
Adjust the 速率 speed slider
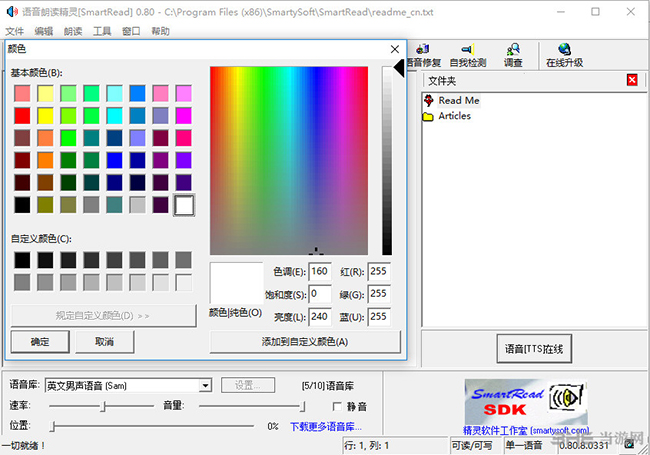click(101, 406)
